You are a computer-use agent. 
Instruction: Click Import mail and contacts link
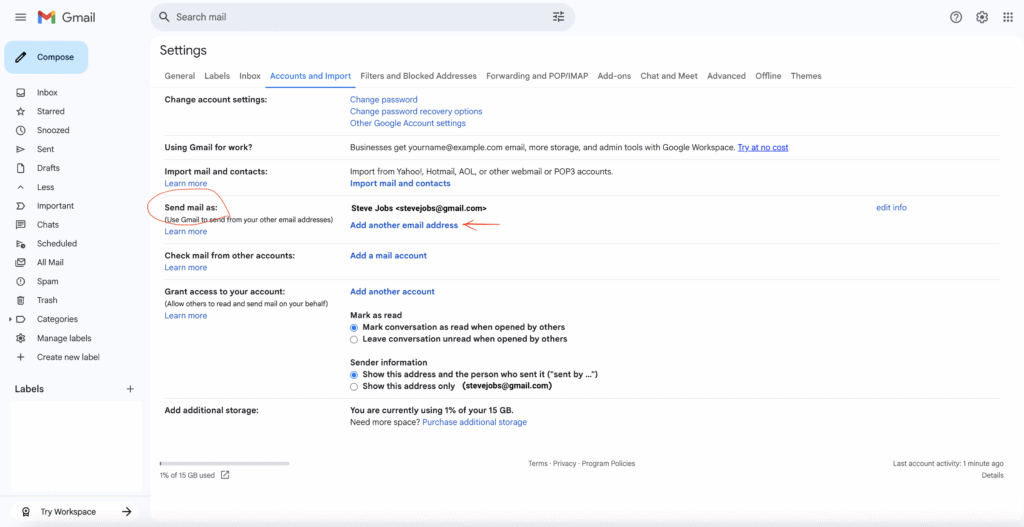pyautogui.click(x=400, y=184)
